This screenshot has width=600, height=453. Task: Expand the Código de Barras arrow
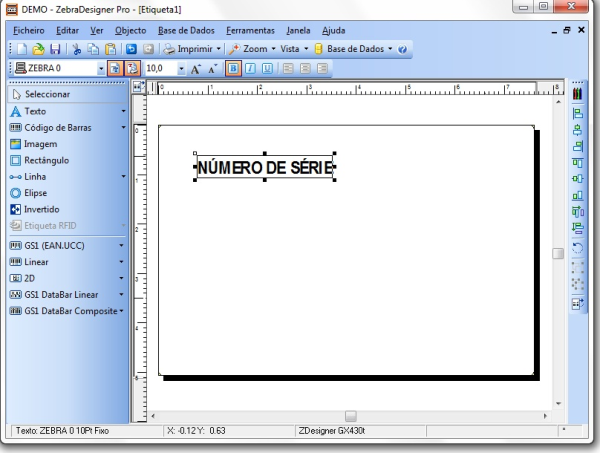125,128
